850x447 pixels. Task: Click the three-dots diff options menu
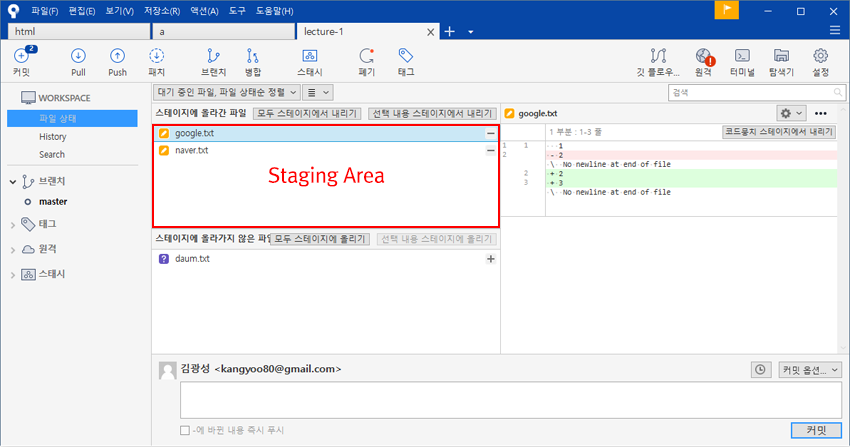(x=821, y=113)
